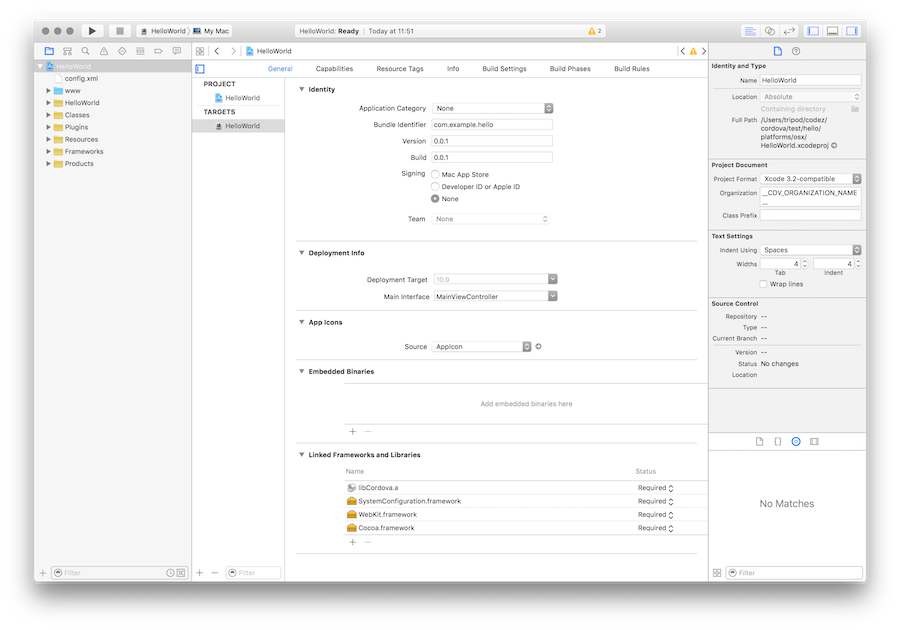This screenshot has width=900, height=630.
Task: Click the add linked framework plus button
Action: 352,541
